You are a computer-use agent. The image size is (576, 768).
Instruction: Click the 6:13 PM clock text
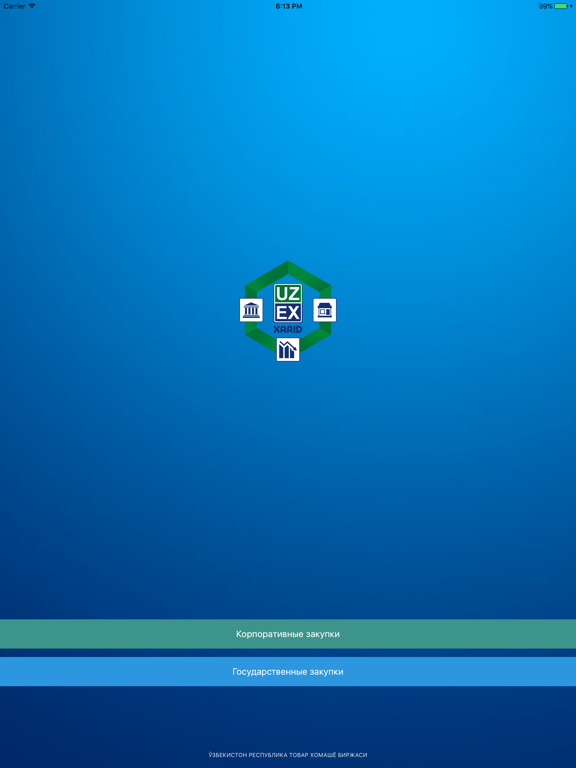tap(288, 6)
